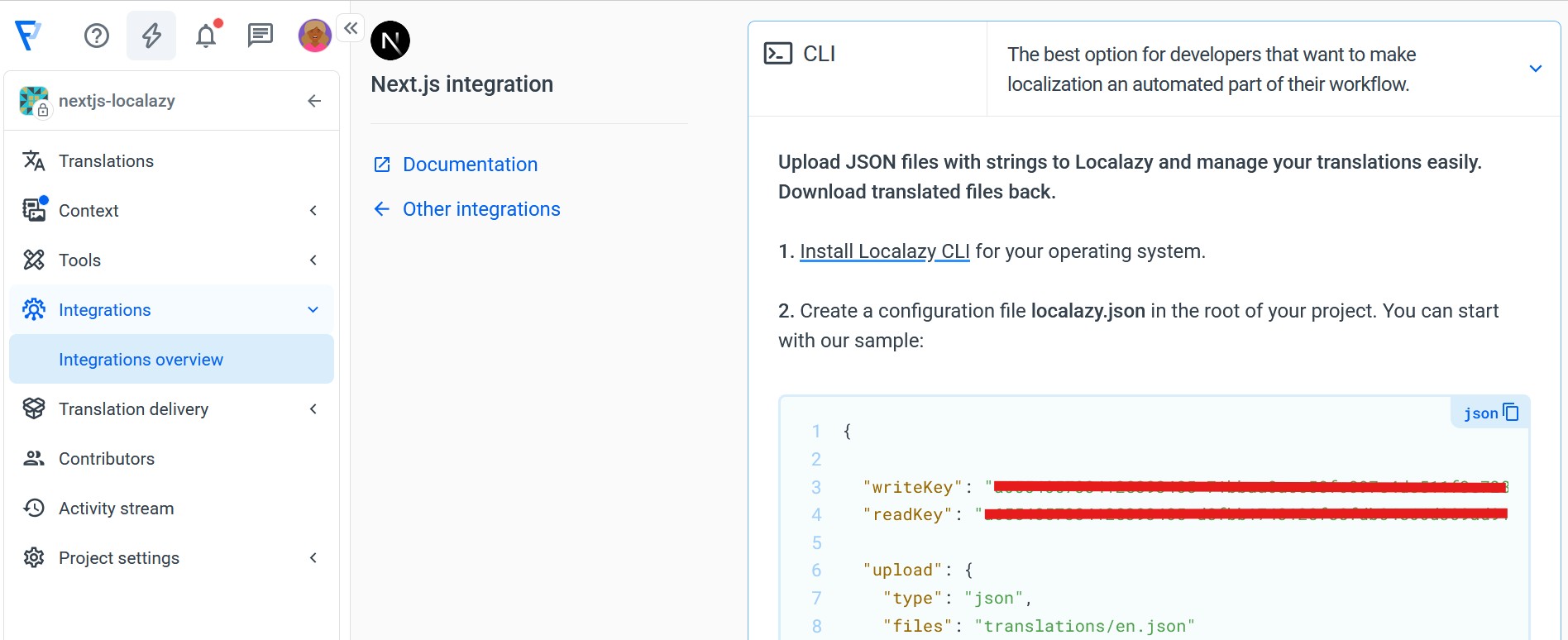Collapse sidebar with double chevron icon
The width and height of the screenshot is (1568, 640).
coord(351,28)
